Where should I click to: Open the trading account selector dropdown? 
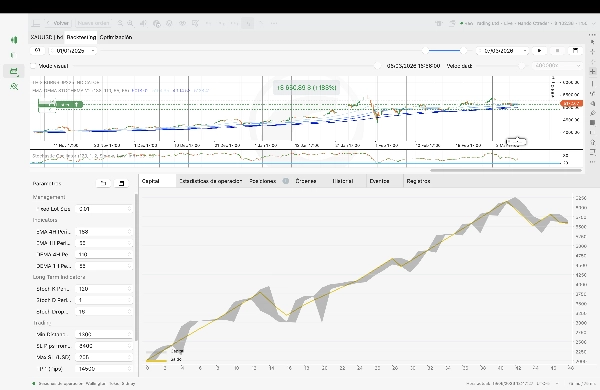coord(527,23)
